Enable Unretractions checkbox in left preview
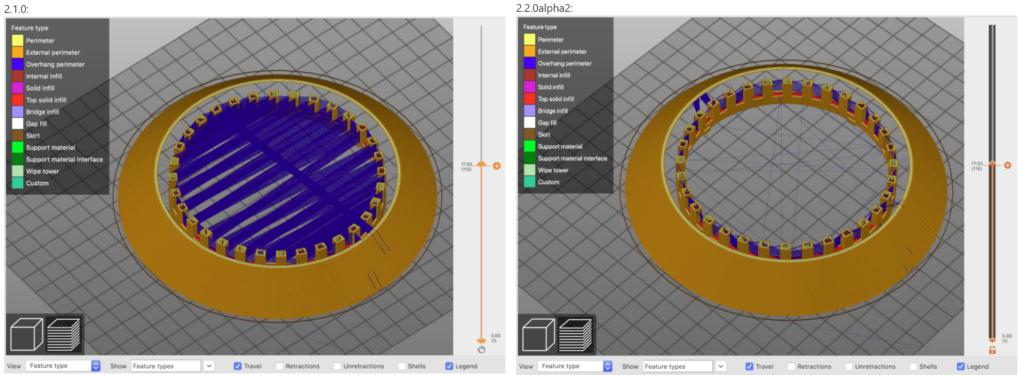This screenshot has width=1024, height=375. pyautogui.click(x=338, y=366)
